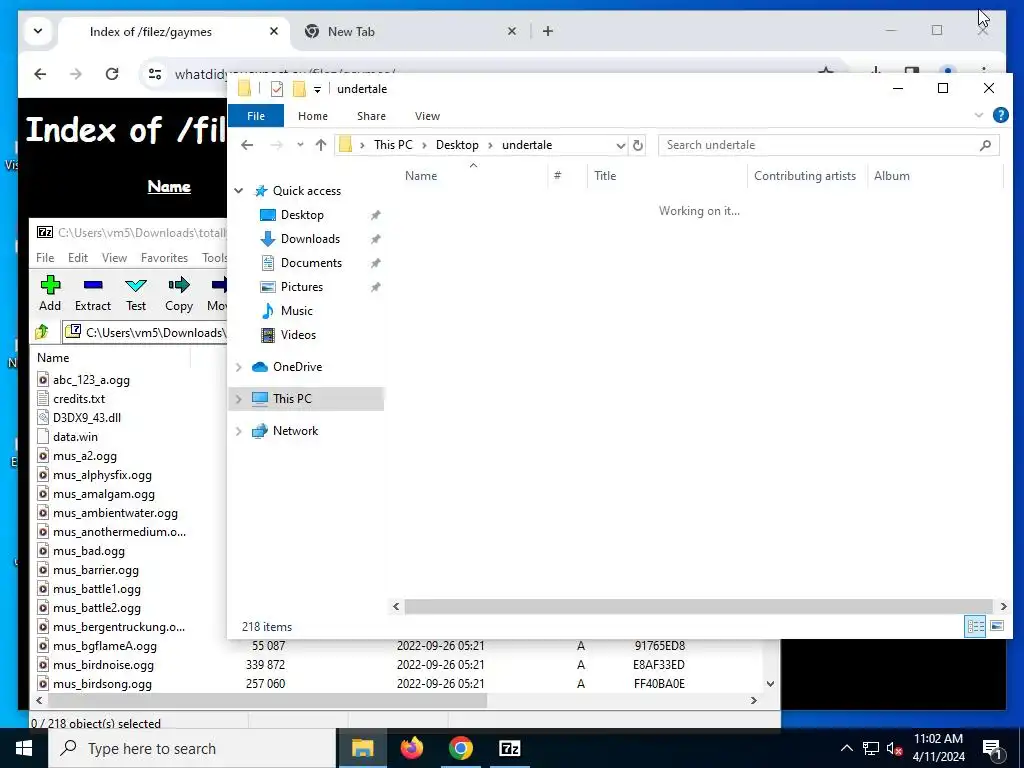Open Customize Quick Access Toolbar dropdown
Screen dimensions: 1024x768
click(x=317, y=89)
